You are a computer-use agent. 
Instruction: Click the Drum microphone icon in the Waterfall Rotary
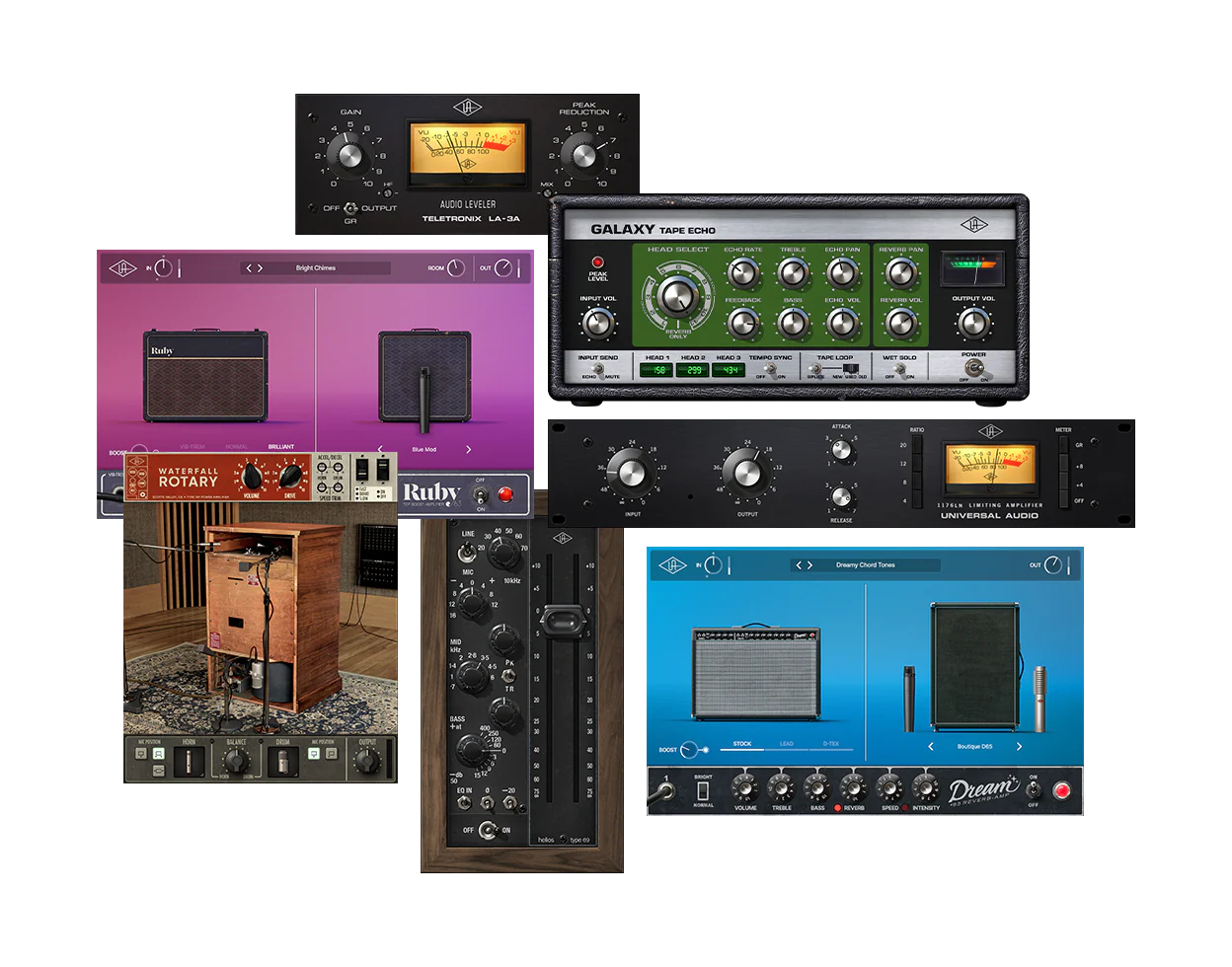[282, 761]
